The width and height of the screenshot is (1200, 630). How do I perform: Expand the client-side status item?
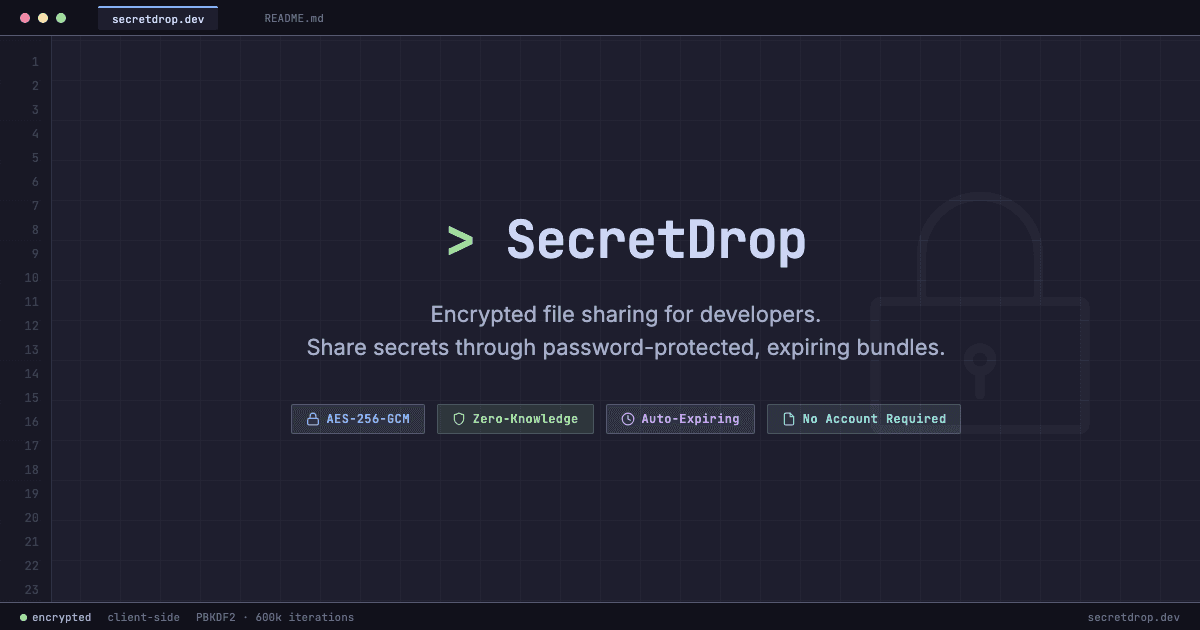[143, 617]
